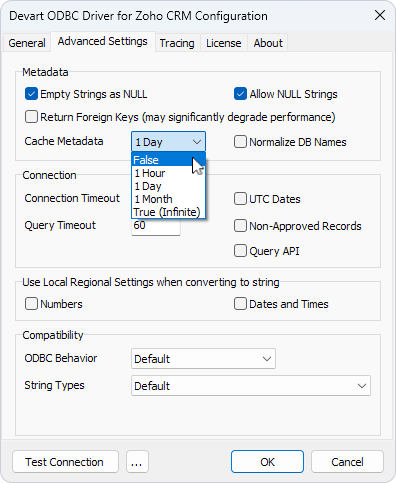The height and width of the screenshot is (483, 396).
Task: Open the Tracing tab
Action: pos(177,43)
